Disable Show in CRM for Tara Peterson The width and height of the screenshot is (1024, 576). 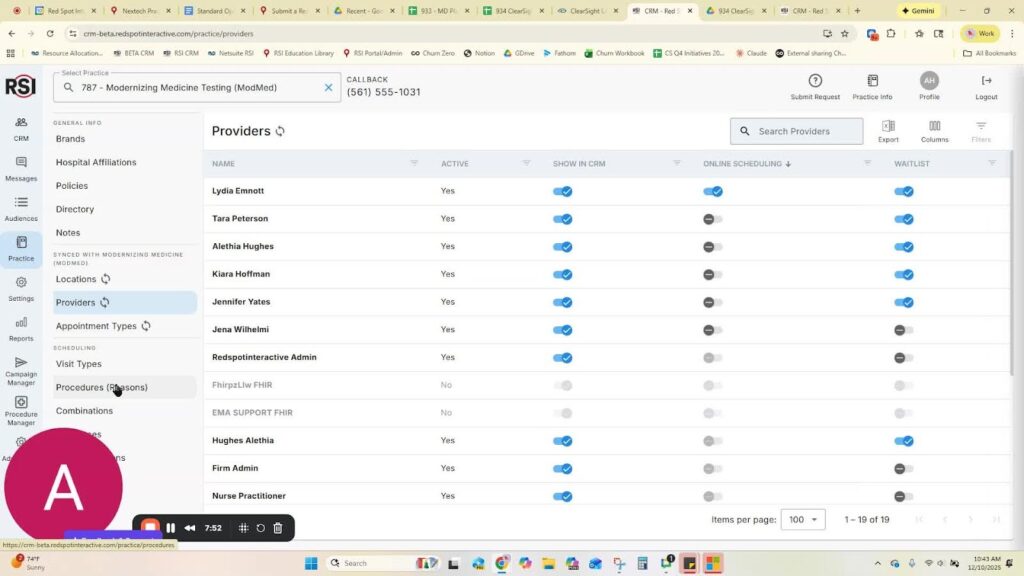[563, 219]
